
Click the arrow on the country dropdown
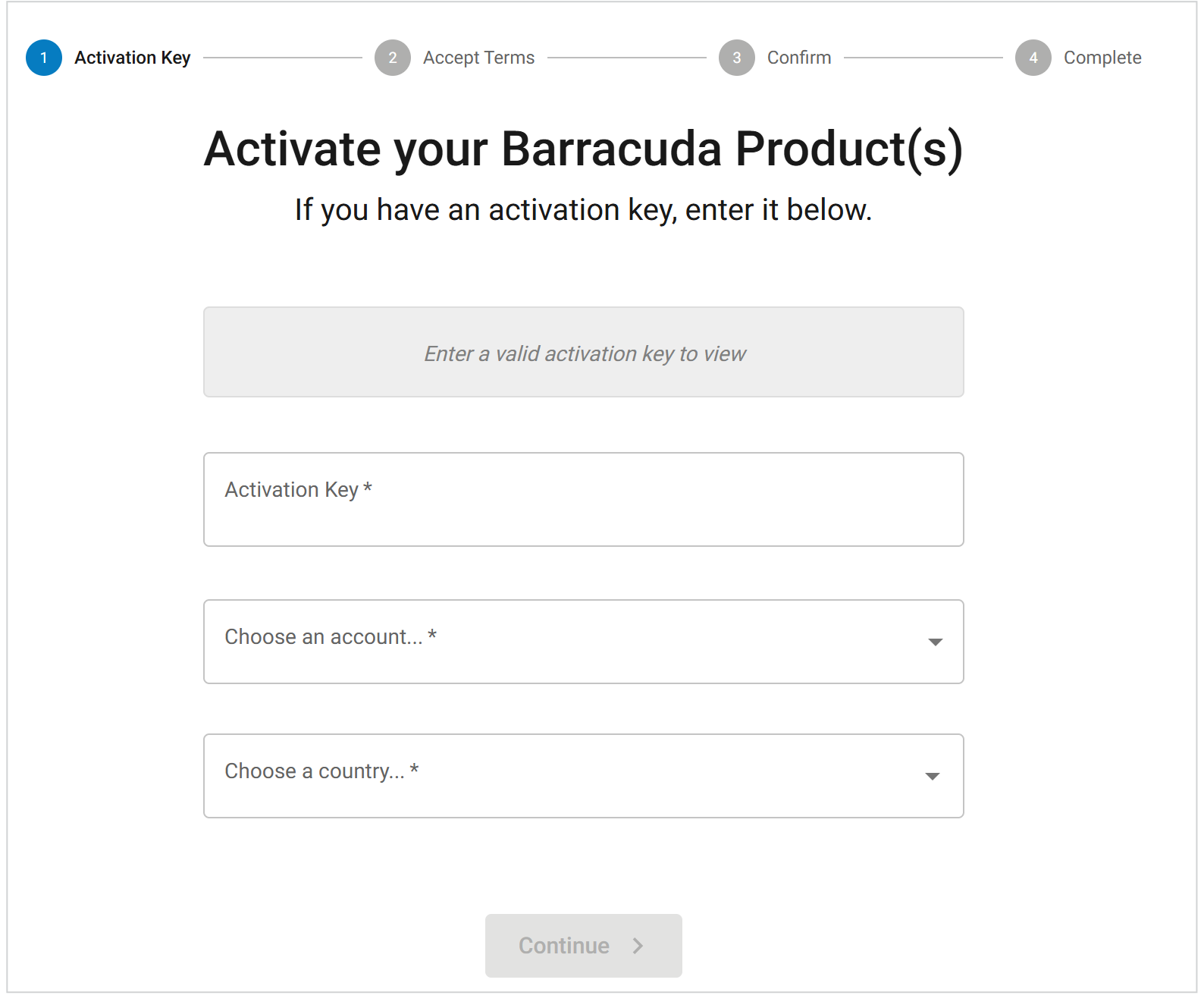pos(933,777)
